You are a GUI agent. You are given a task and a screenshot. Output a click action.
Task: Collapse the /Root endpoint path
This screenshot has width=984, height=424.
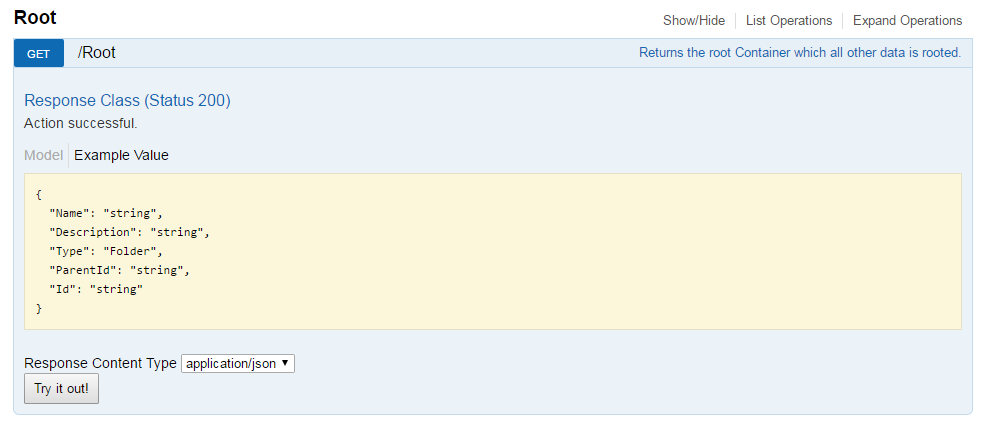click(x=97, y=53)
